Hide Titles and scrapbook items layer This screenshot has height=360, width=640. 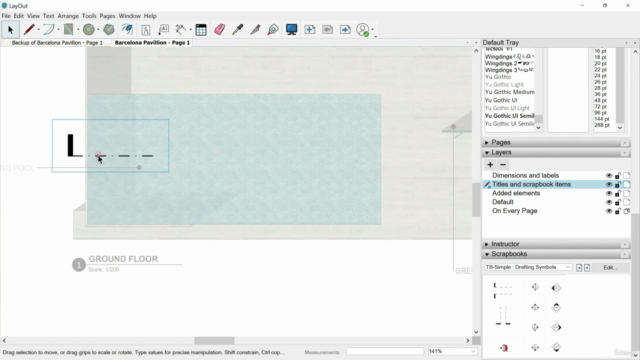coord(609,184)
